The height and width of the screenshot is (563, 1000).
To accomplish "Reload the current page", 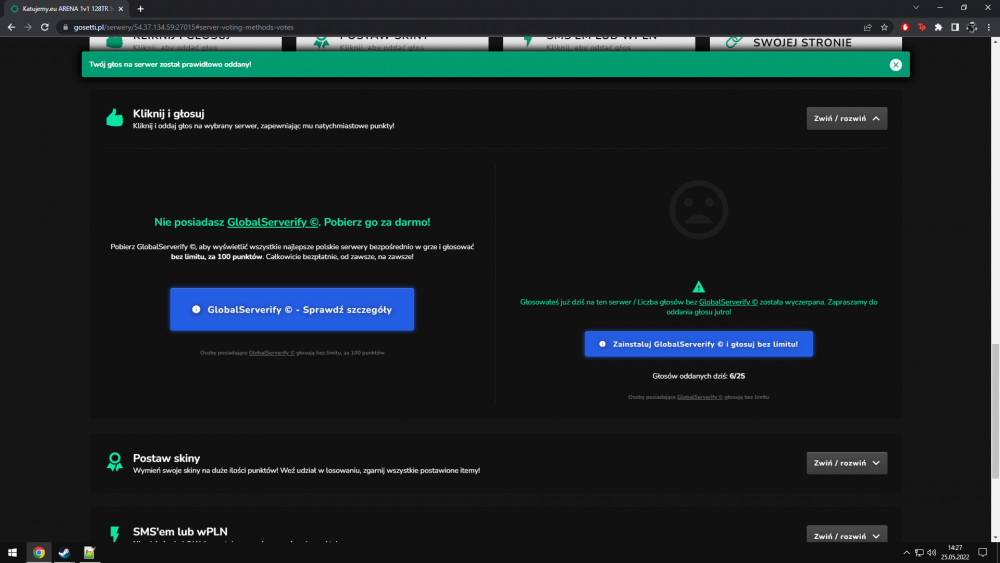I will (x=45, y=27).
